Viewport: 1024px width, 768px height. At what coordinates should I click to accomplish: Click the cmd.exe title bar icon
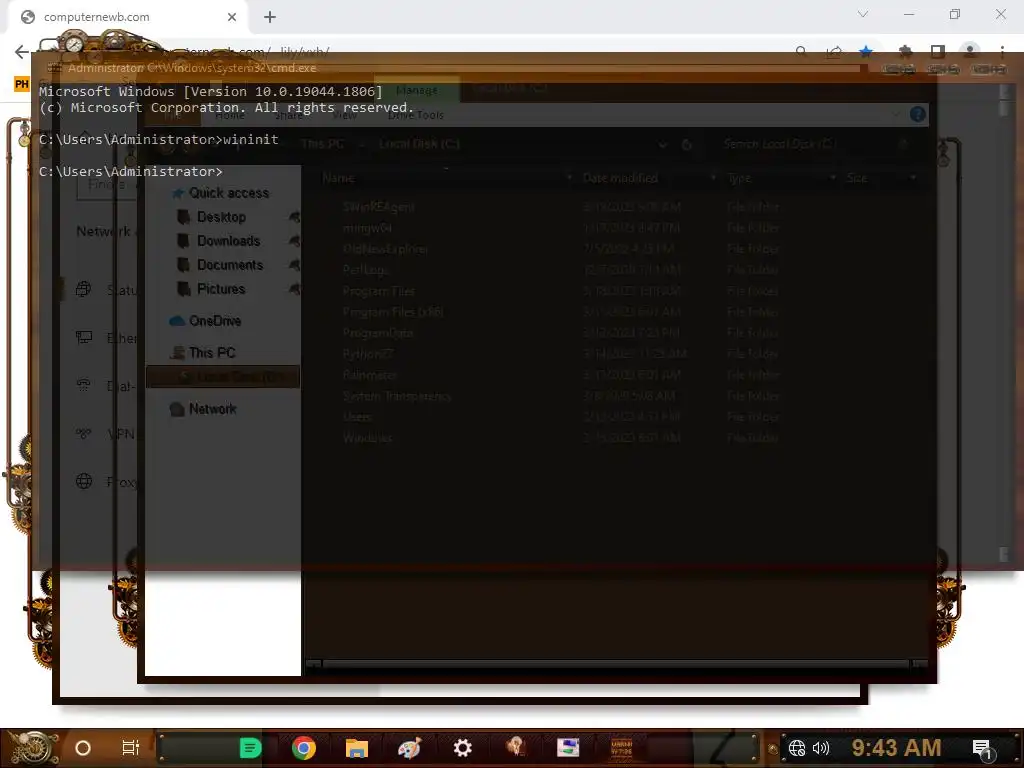[54, 68]
